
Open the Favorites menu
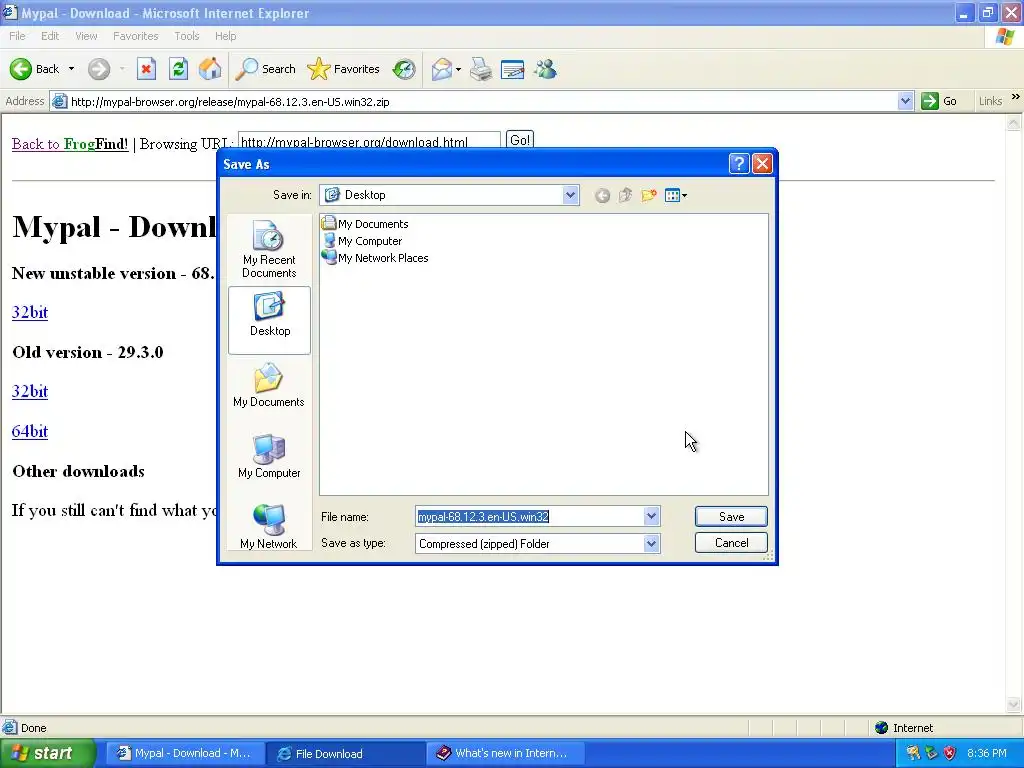coord(135,36)
